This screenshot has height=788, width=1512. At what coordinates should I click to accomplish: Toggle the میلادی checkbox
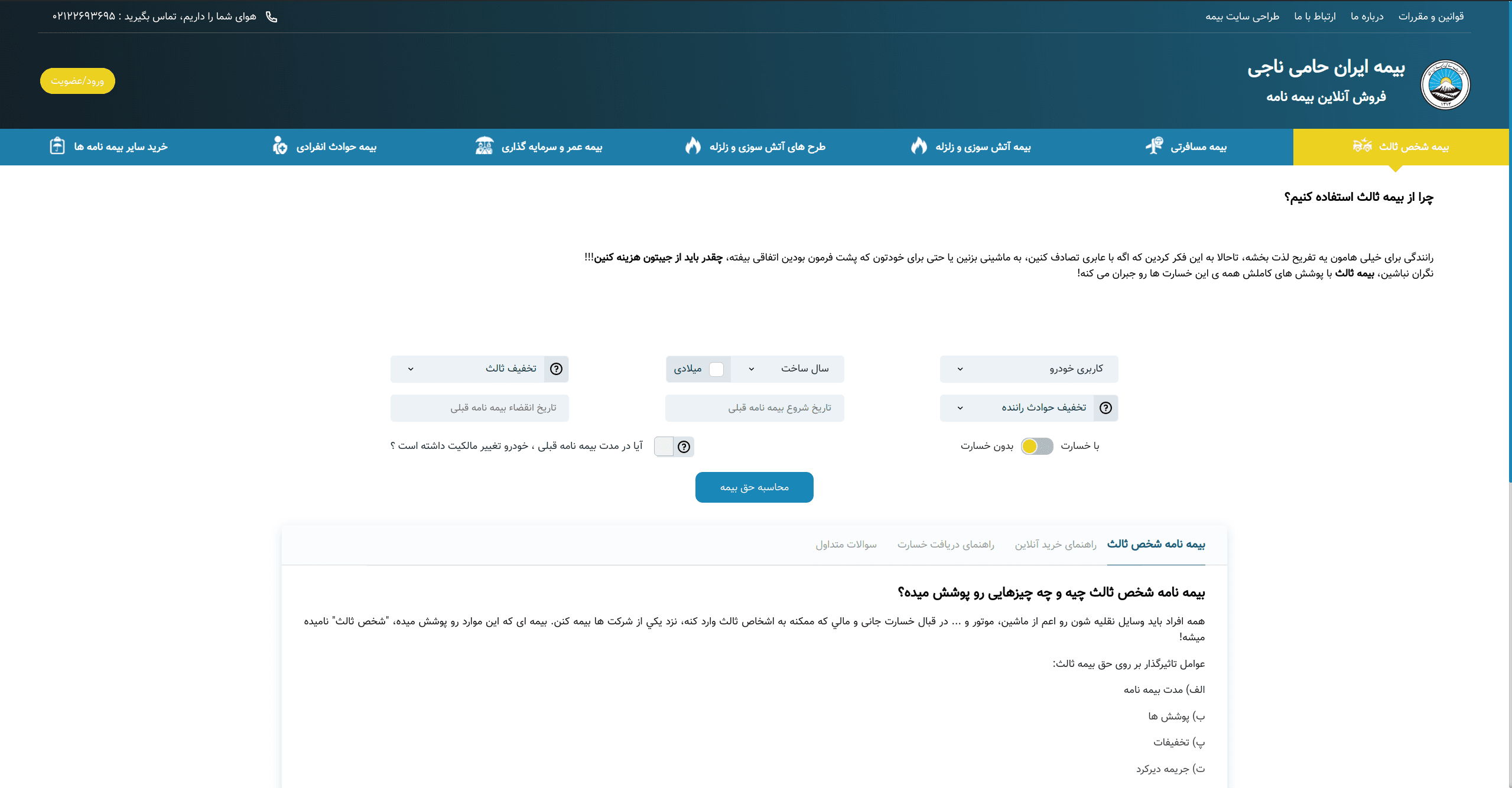716,369
